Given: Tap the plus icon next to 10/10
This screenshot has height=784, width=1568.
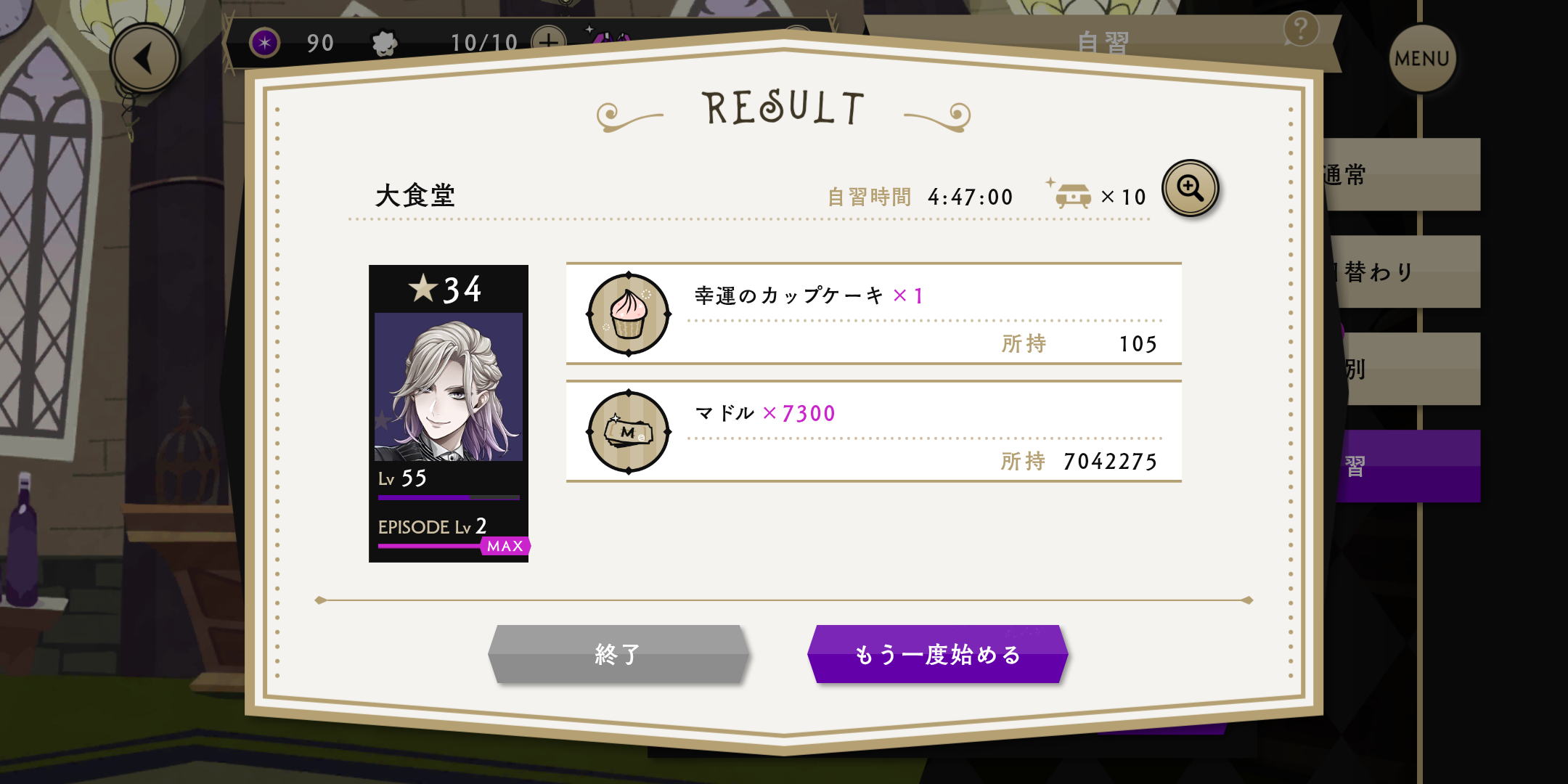Looking at the screenshot, I should [550, 41].
